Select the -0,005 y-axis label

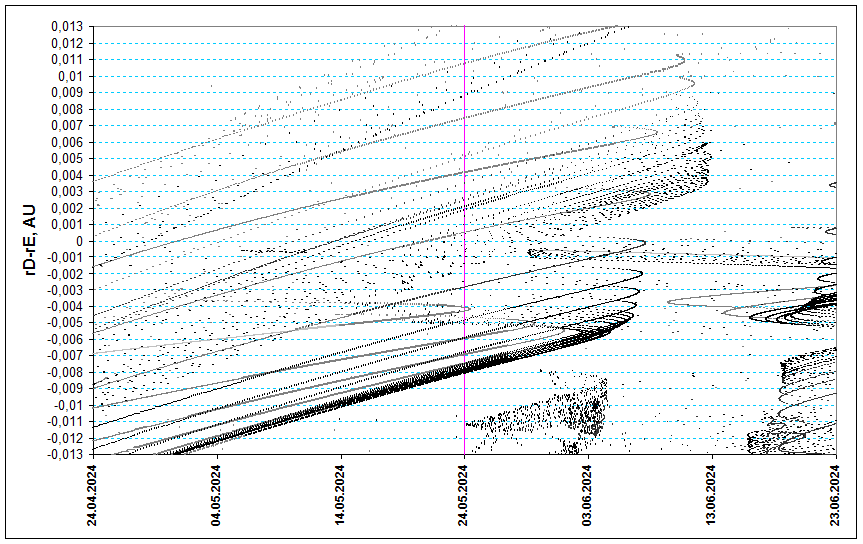point(66,323)
